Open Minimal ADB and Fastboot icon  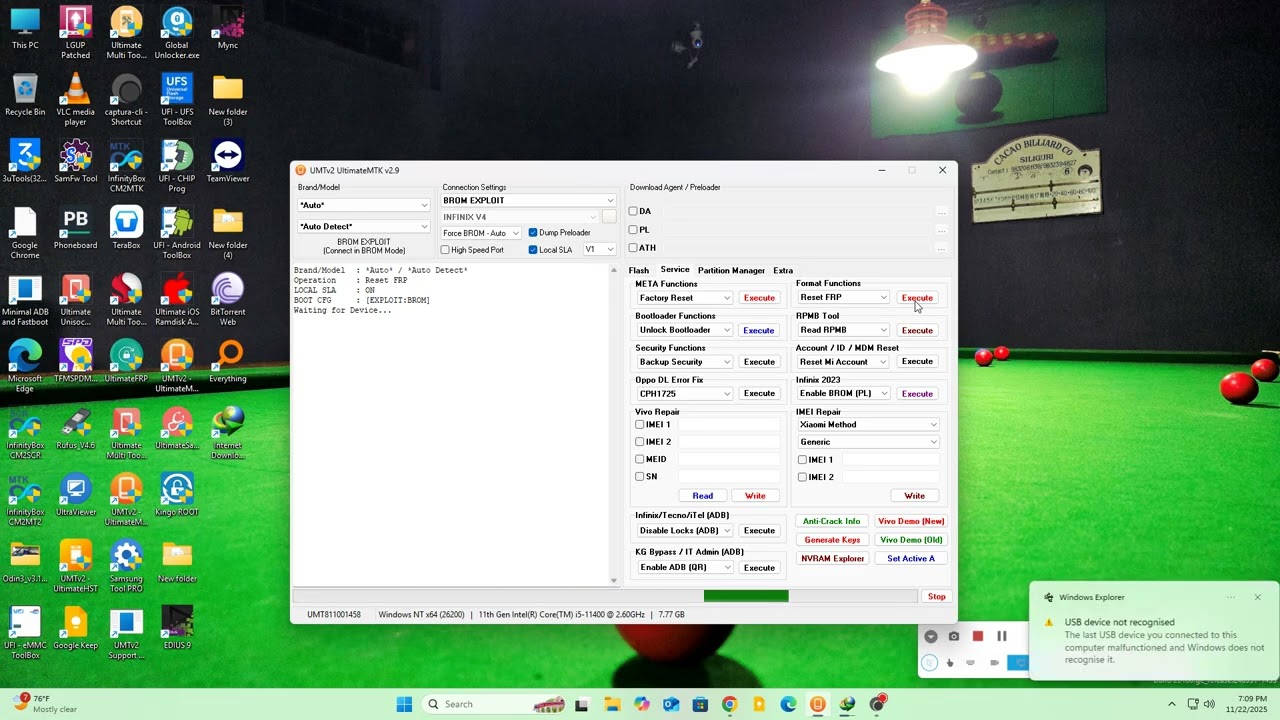(25, 299)
